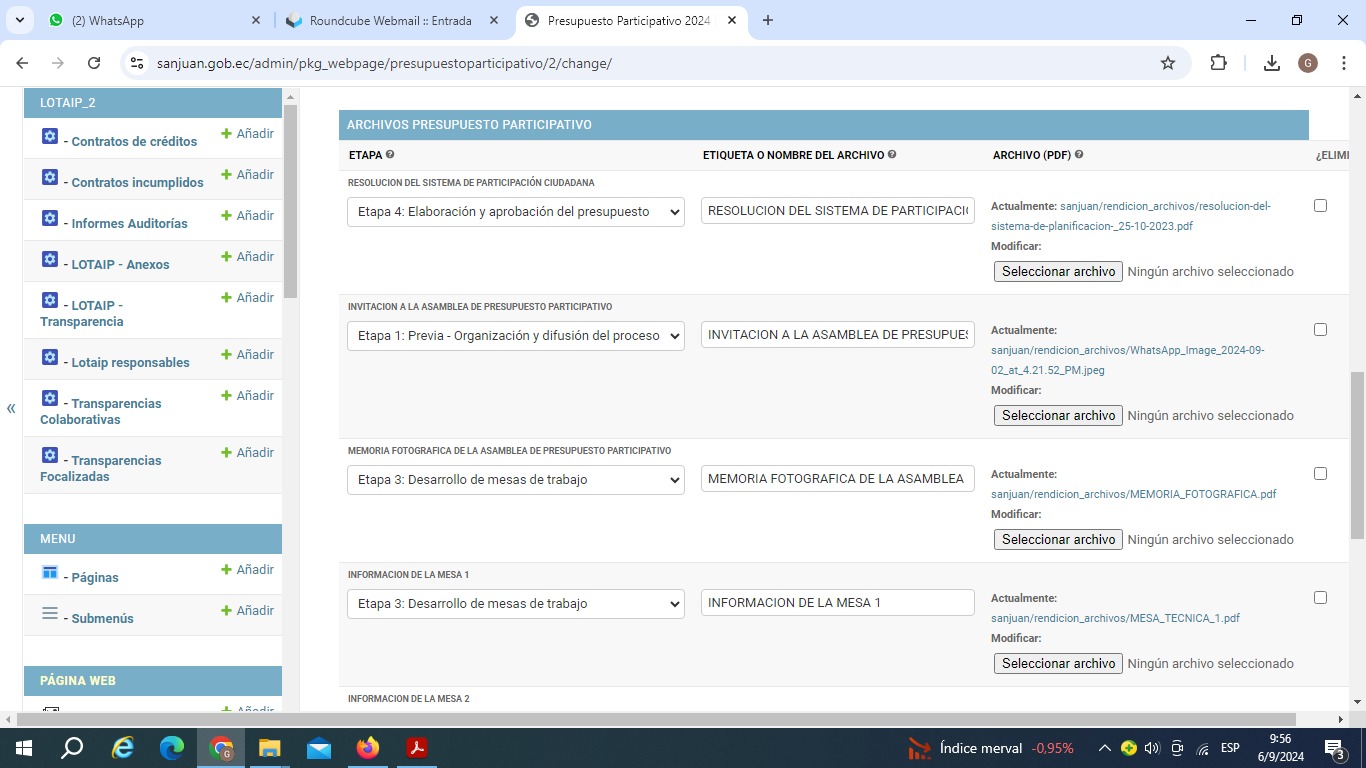This screenshot has height=768, width=1366.
Task: Check delete box for RESOLUCION DEL SISTEMA file
Action: pos(1320,206)
